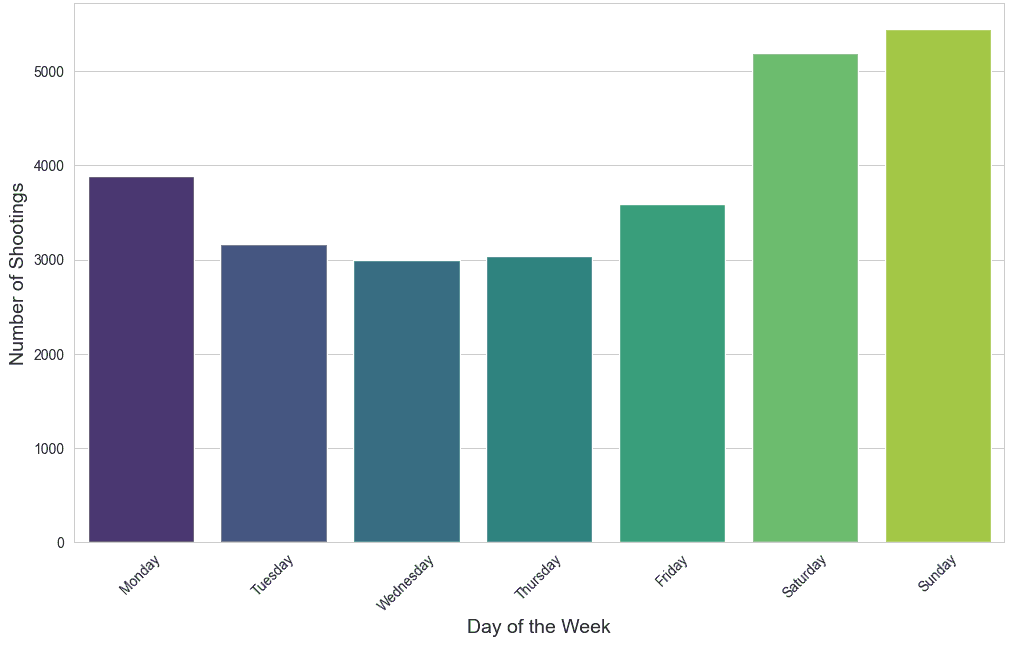Click the Wednesday bar
This screenshot has height=647, width=1014.
407,402
